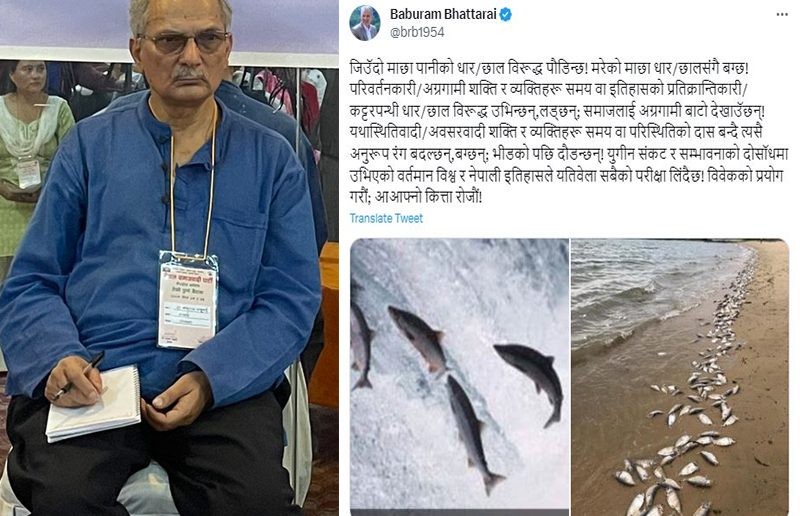Click the pen held in the man's hand
The width and height of the screenshot is (800, 516).
point(79,375)
